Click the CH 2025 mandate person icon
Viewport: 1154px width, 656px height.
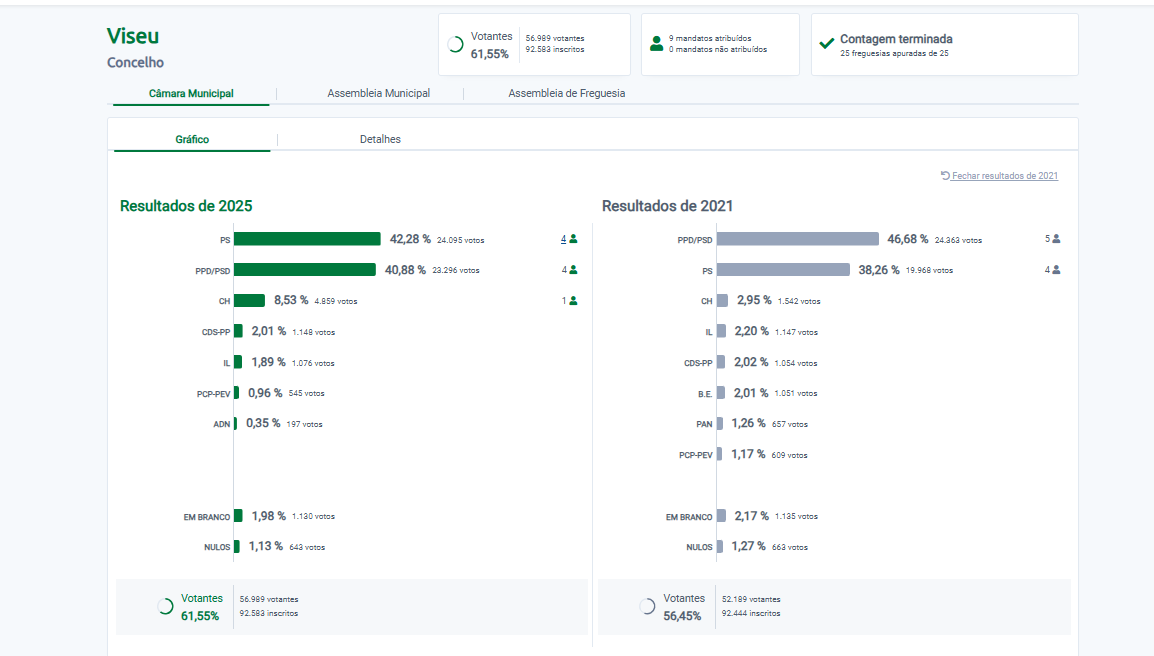pos(573,301)
